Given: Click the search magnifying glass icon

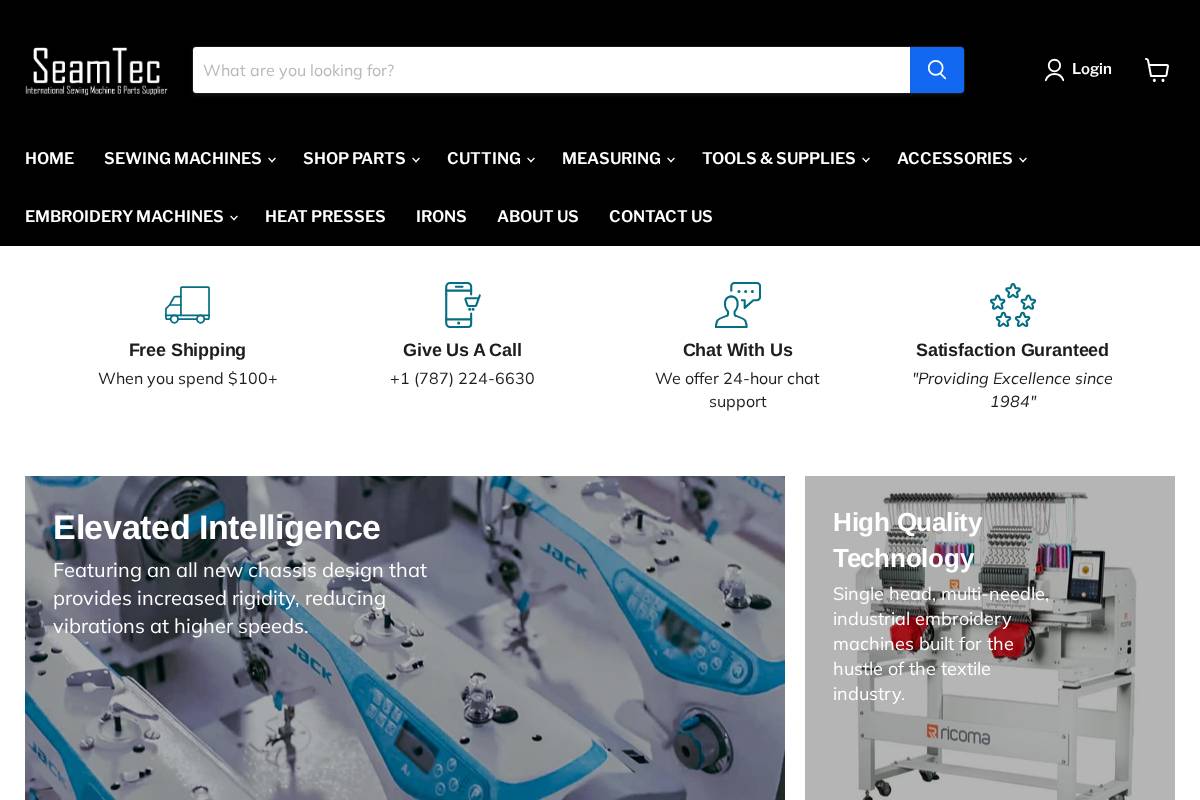Looking at the screenshot, I should point(936,70).
